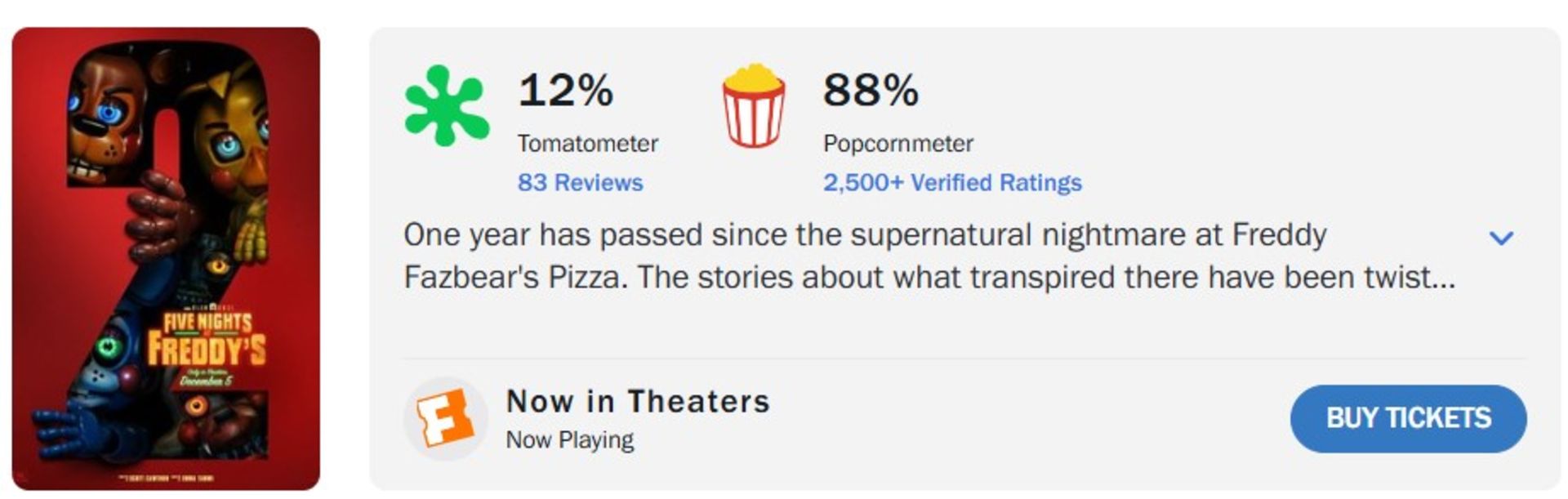Click the December 5 date on the poster
The image size is (1568, 499).
tap(207, 381)
